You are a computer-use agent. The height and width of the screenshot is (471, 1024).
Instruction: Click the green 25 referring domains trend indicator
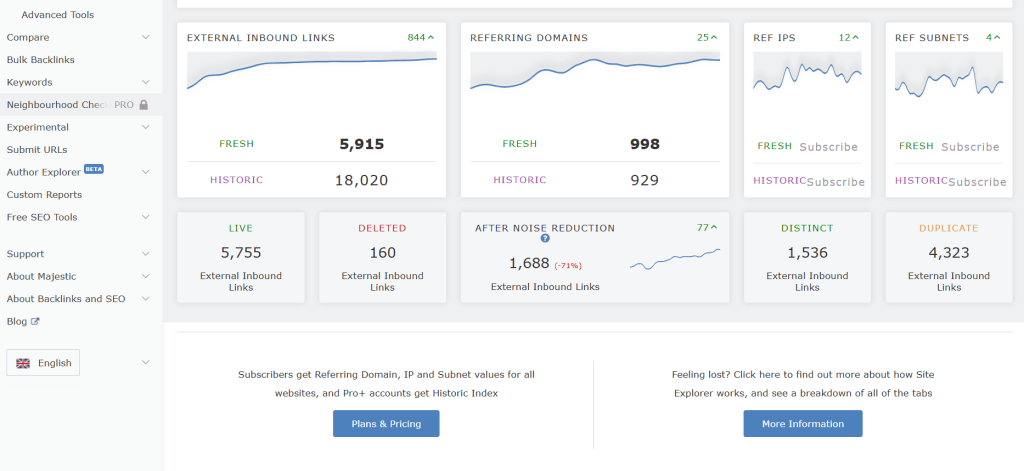point(707,38)
